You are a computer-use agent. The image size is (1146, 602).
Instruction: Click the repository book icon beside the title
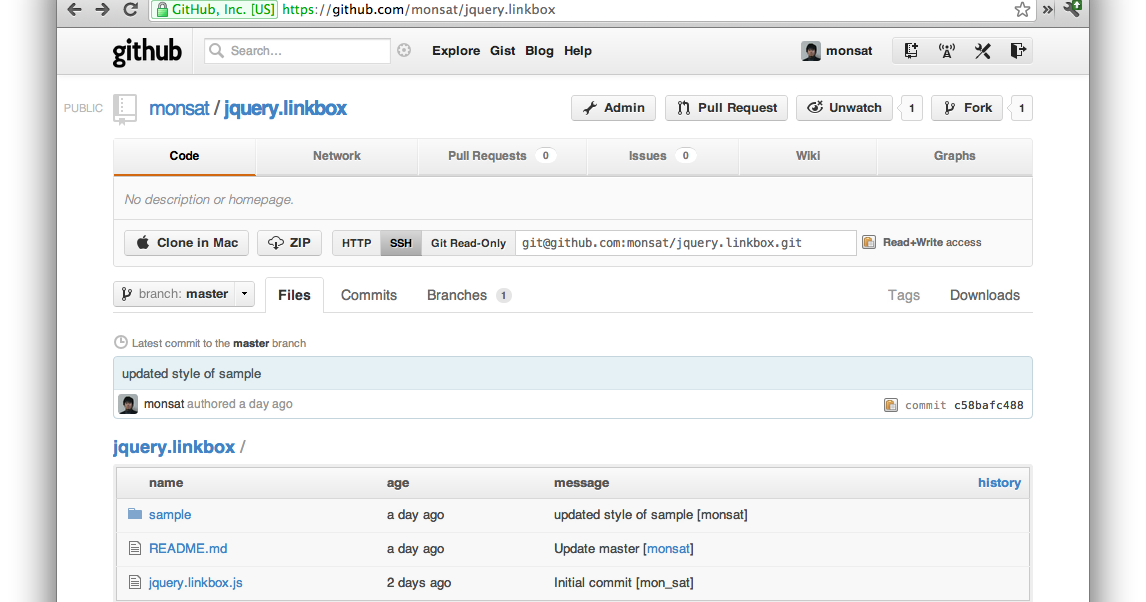(124, 108)
